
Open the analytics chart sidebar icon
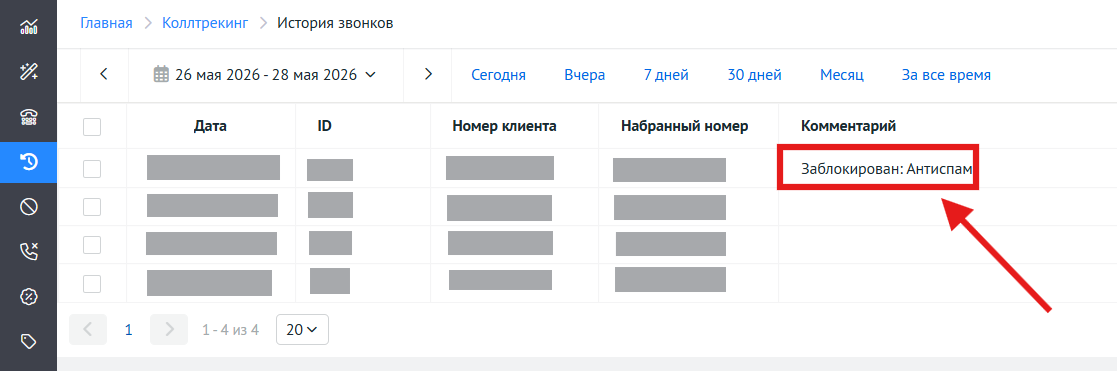(28, 27)
